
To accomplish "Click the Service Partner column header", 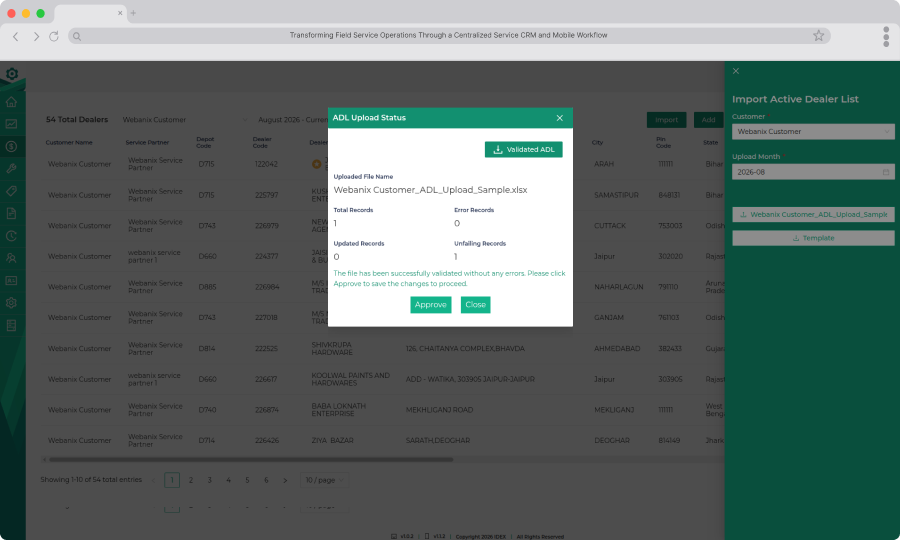I will 148,143.
